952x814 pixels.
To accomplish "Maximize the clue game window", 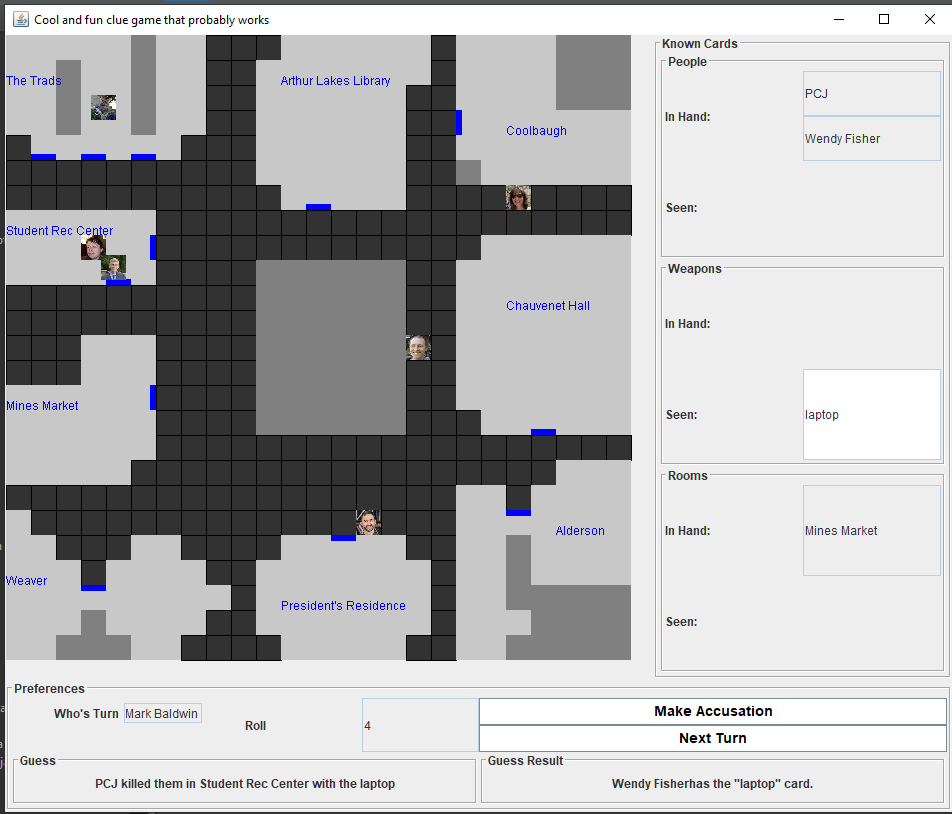I will (x=884, y=19).
